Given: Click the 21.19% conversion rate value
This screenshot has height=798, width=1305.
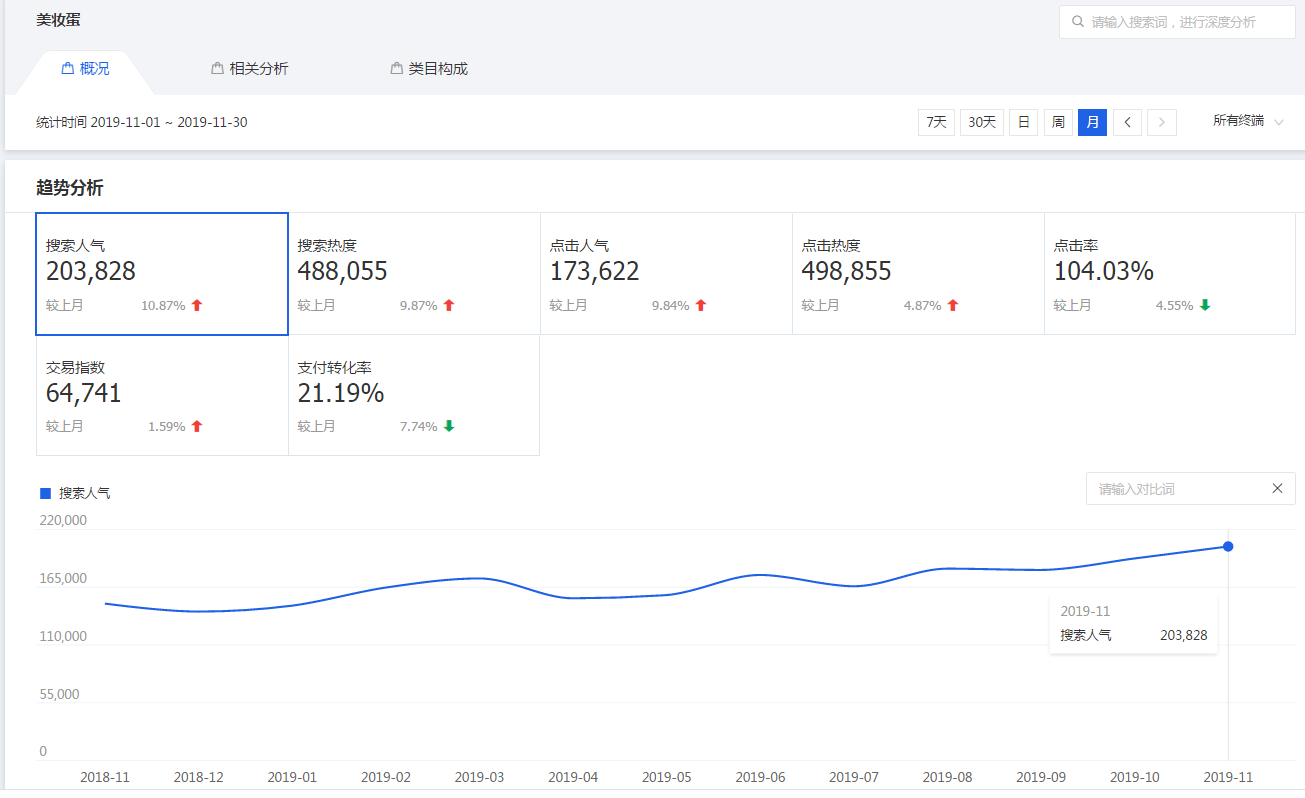Looking at the screenshot, I should pos(341,393).
